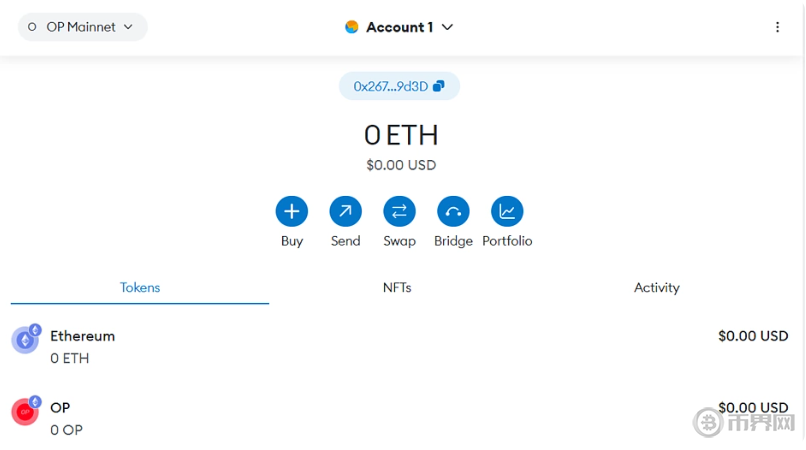Viewport: 806px width, 450px height.
Task: Open the Account 1 selector dropdown
Action: 447,27
